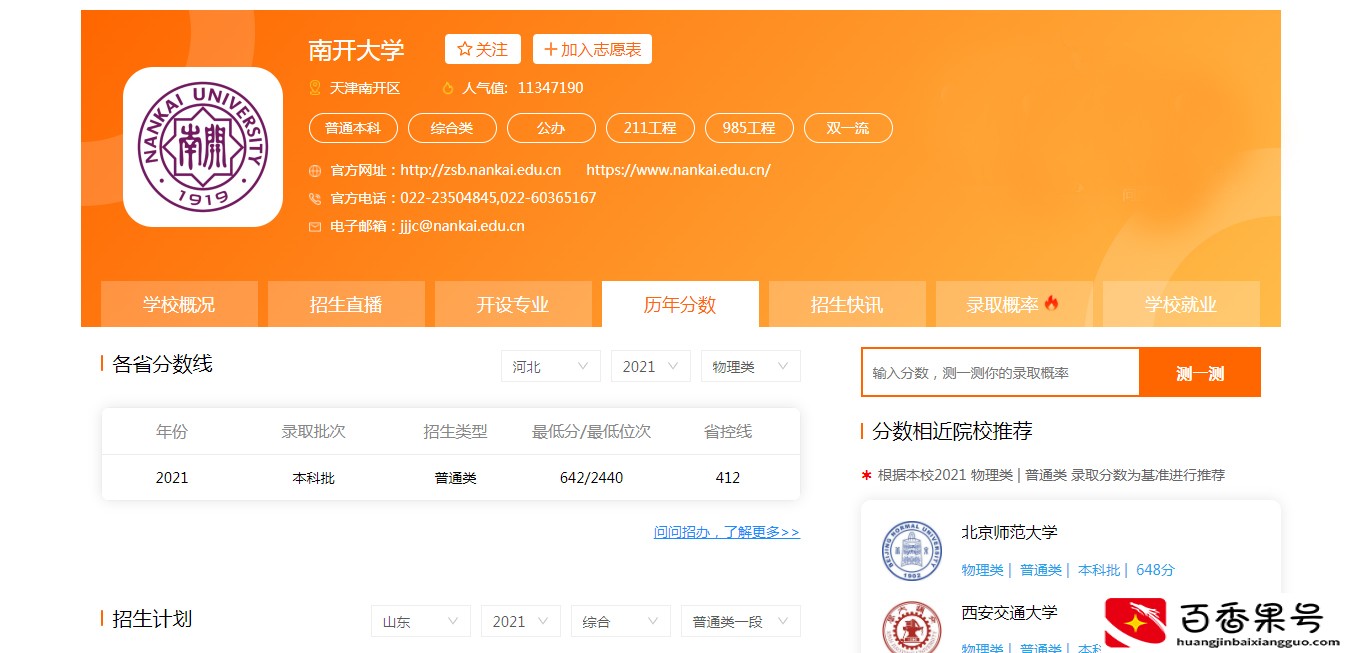Click the 648分 score for 北京师范大学
This screenshot has width=1351, height=653.
1155,570
